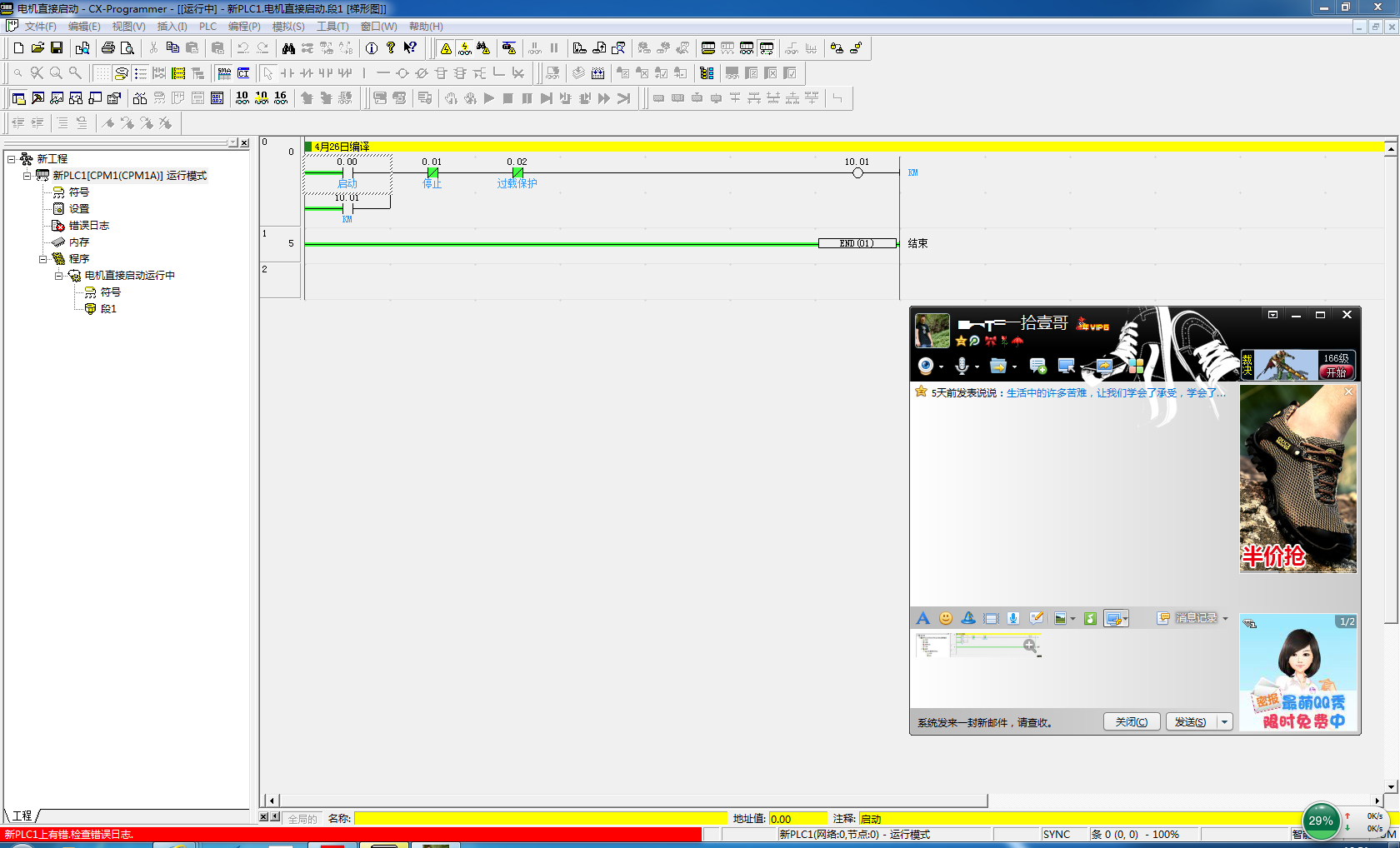Collapse the 新工程 project tree node
This screenshot has height=848, width=1400.
pyautogui.click(x=12, y=159)
